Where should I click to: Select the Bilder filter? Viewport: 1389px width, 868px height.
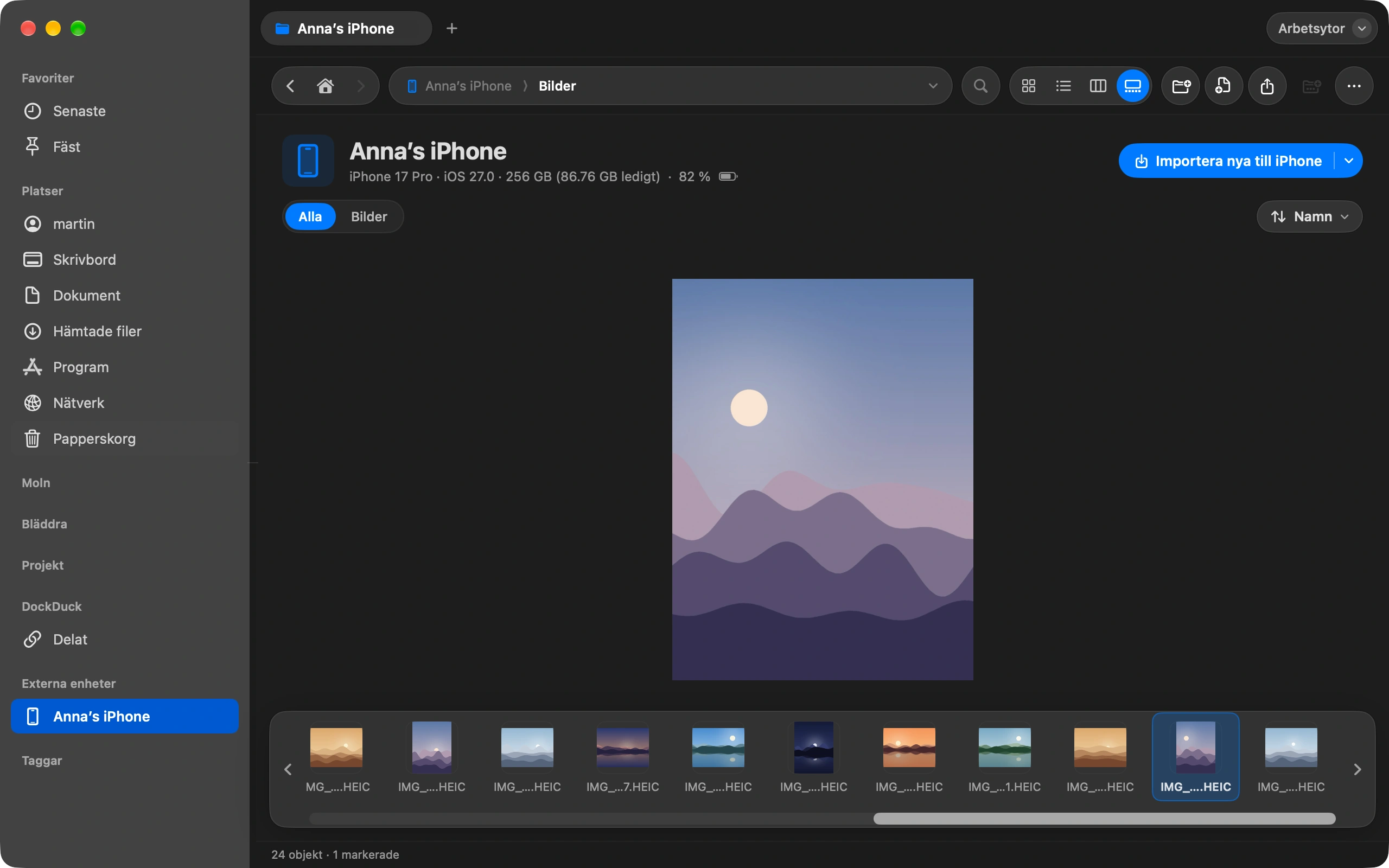(369, 216)
